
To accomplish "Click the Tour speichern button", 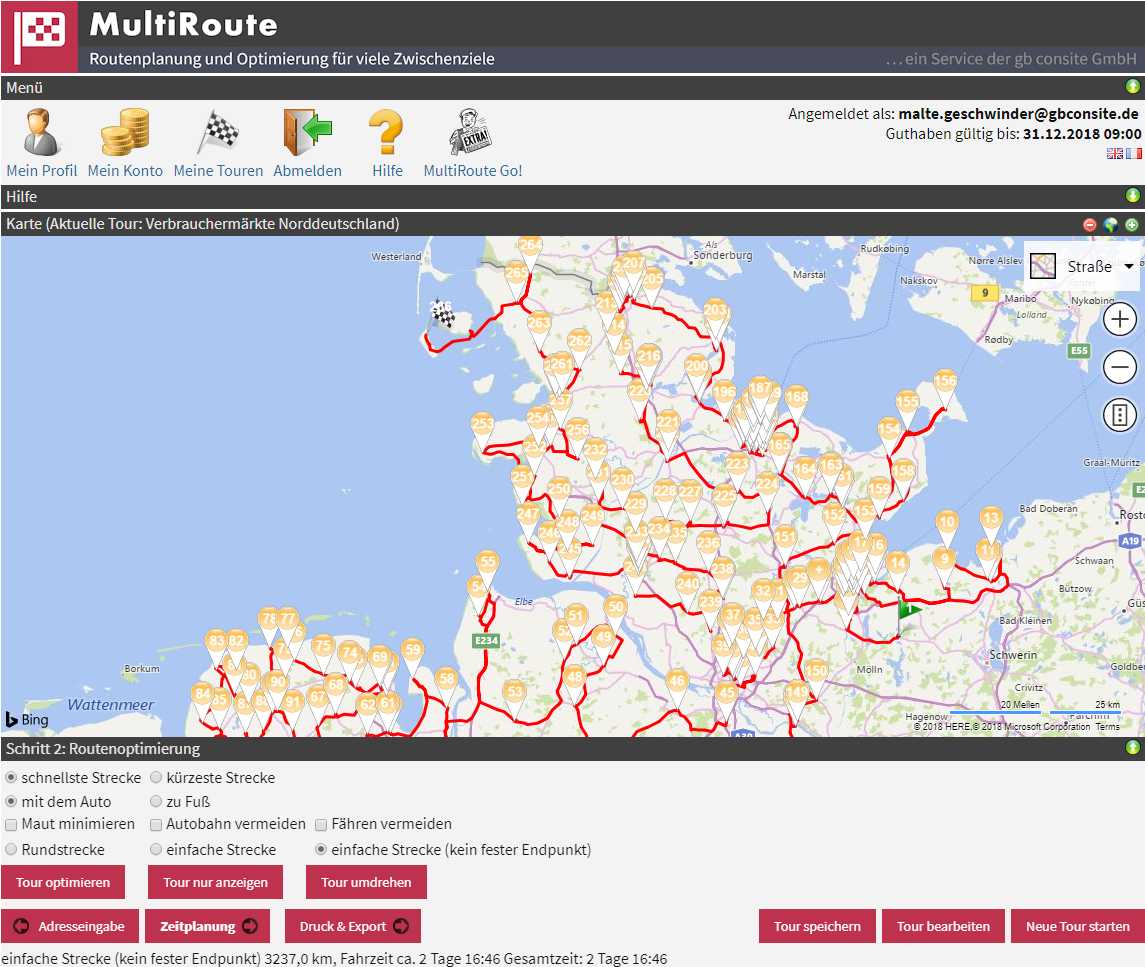I will pyautogui.click(x=817, y=926).
